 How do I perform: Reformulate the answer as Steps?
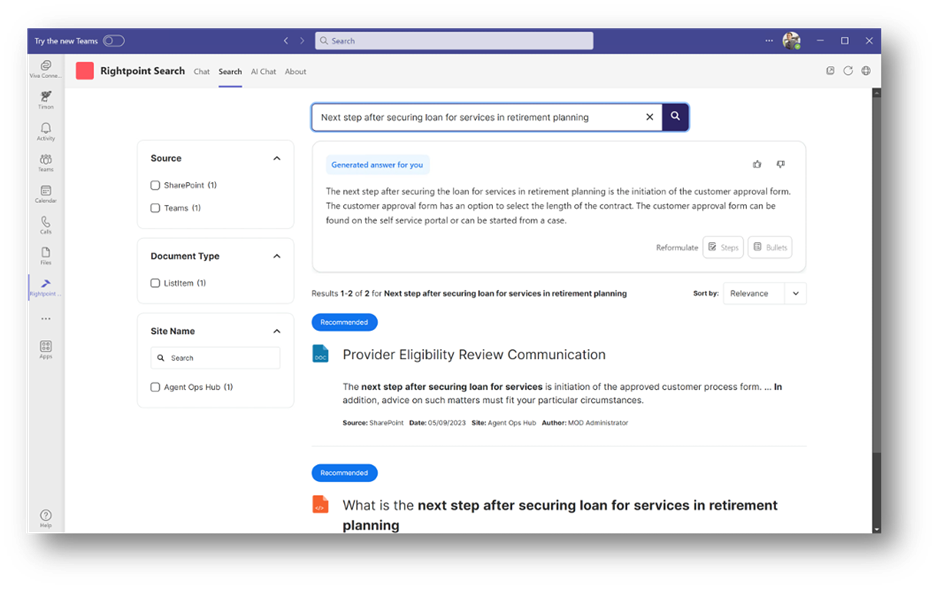coord(723,247)
